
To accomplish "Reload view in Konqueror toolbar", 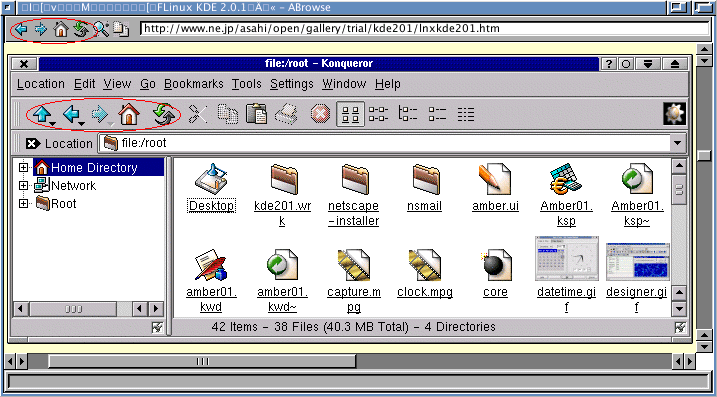I will [x=165, y=114].
